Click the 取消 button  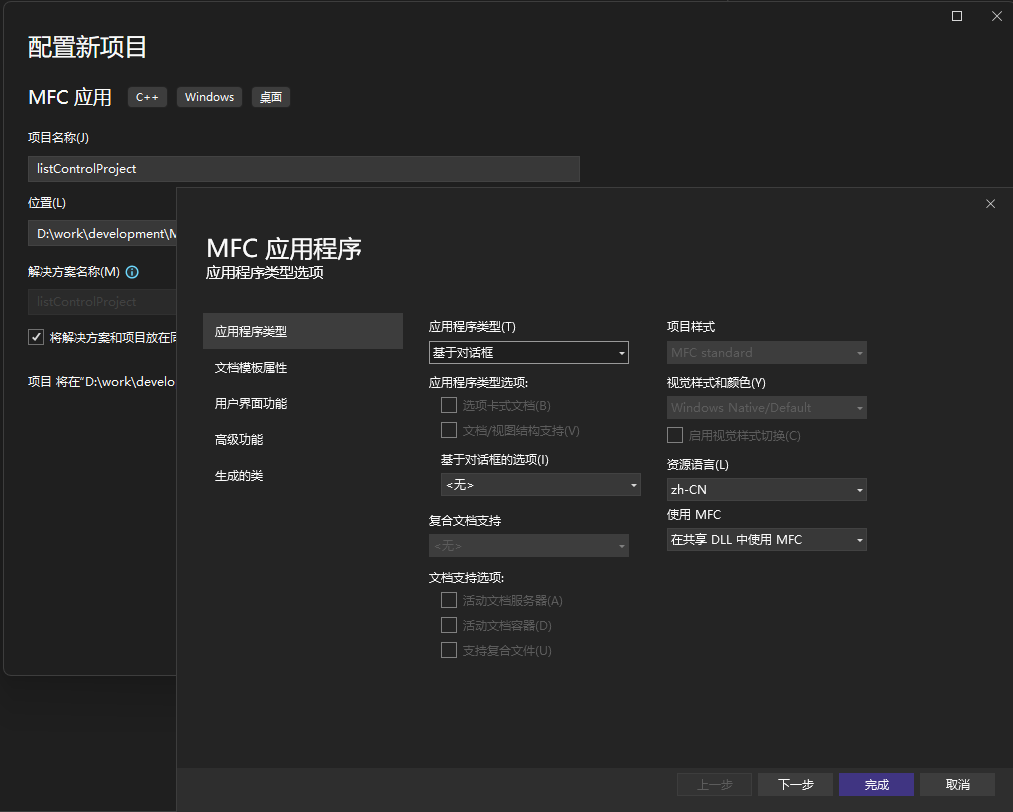click(957, 784)
